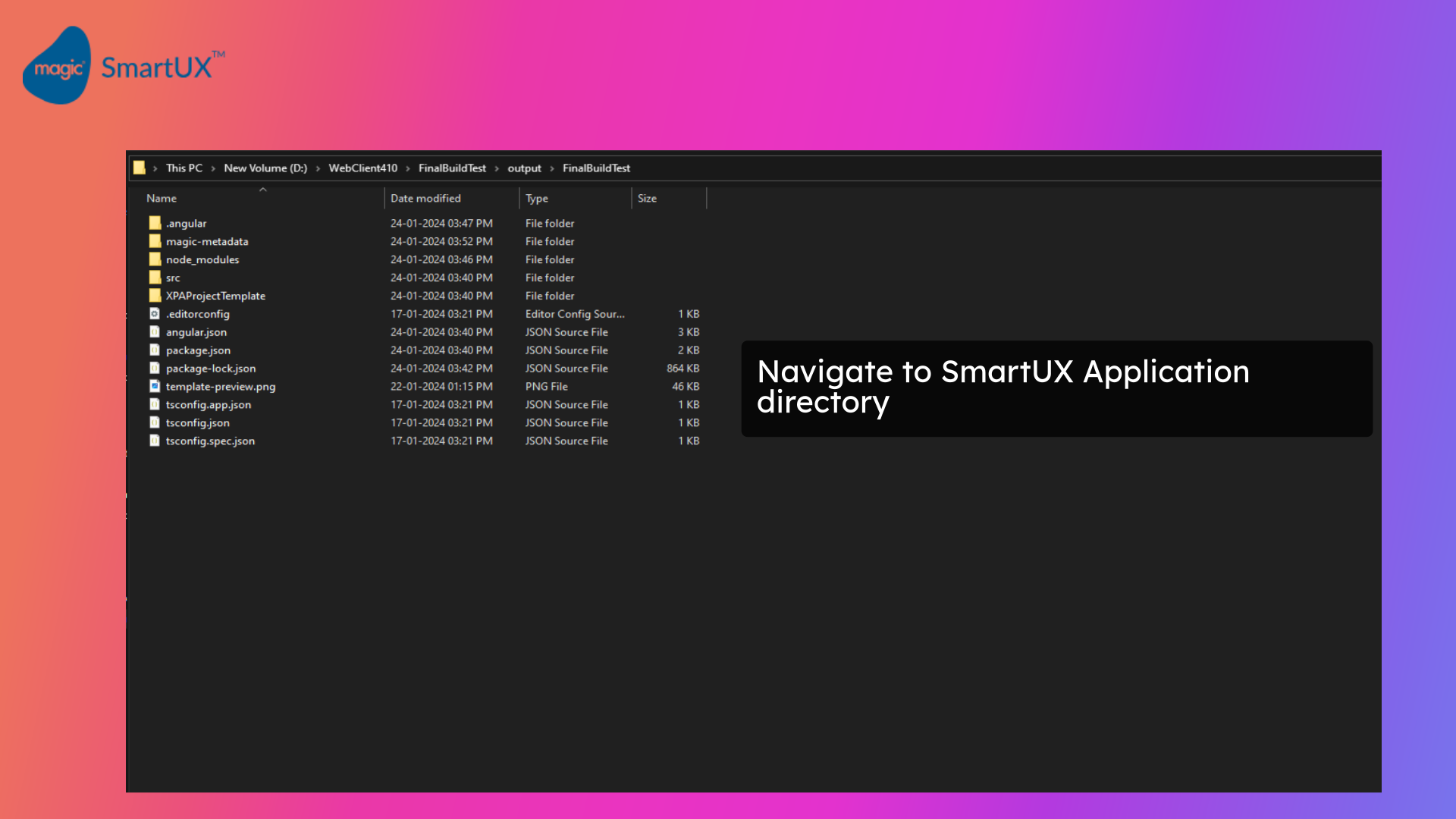The width and height of the screenshot is (1456, 819).
Task: Go to New Volume (D:) via breadcrumb
Action: coord(265,168)
